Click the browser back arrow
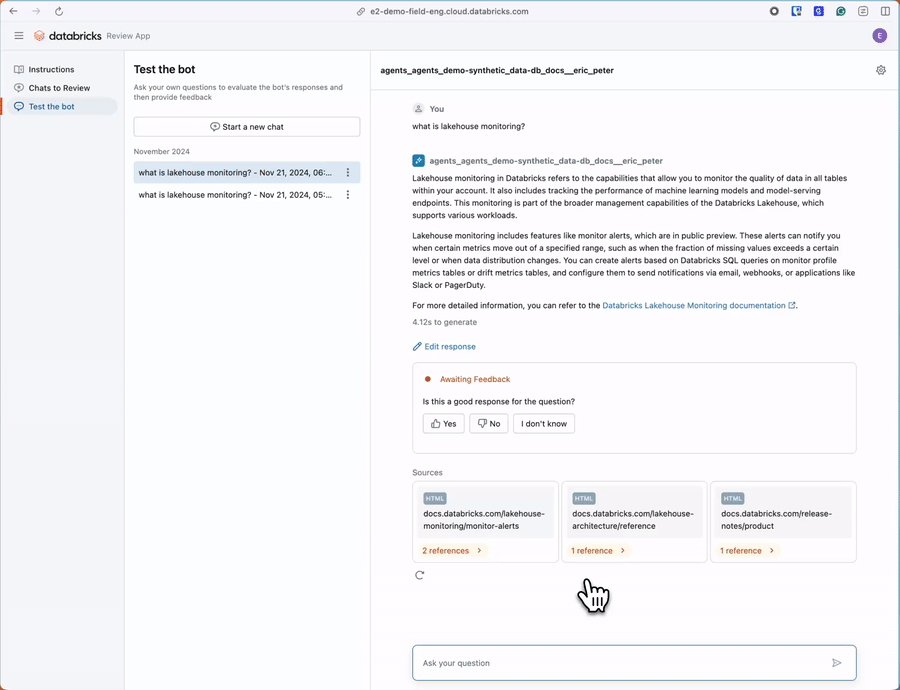900x690 pixels. click(13, 11)
